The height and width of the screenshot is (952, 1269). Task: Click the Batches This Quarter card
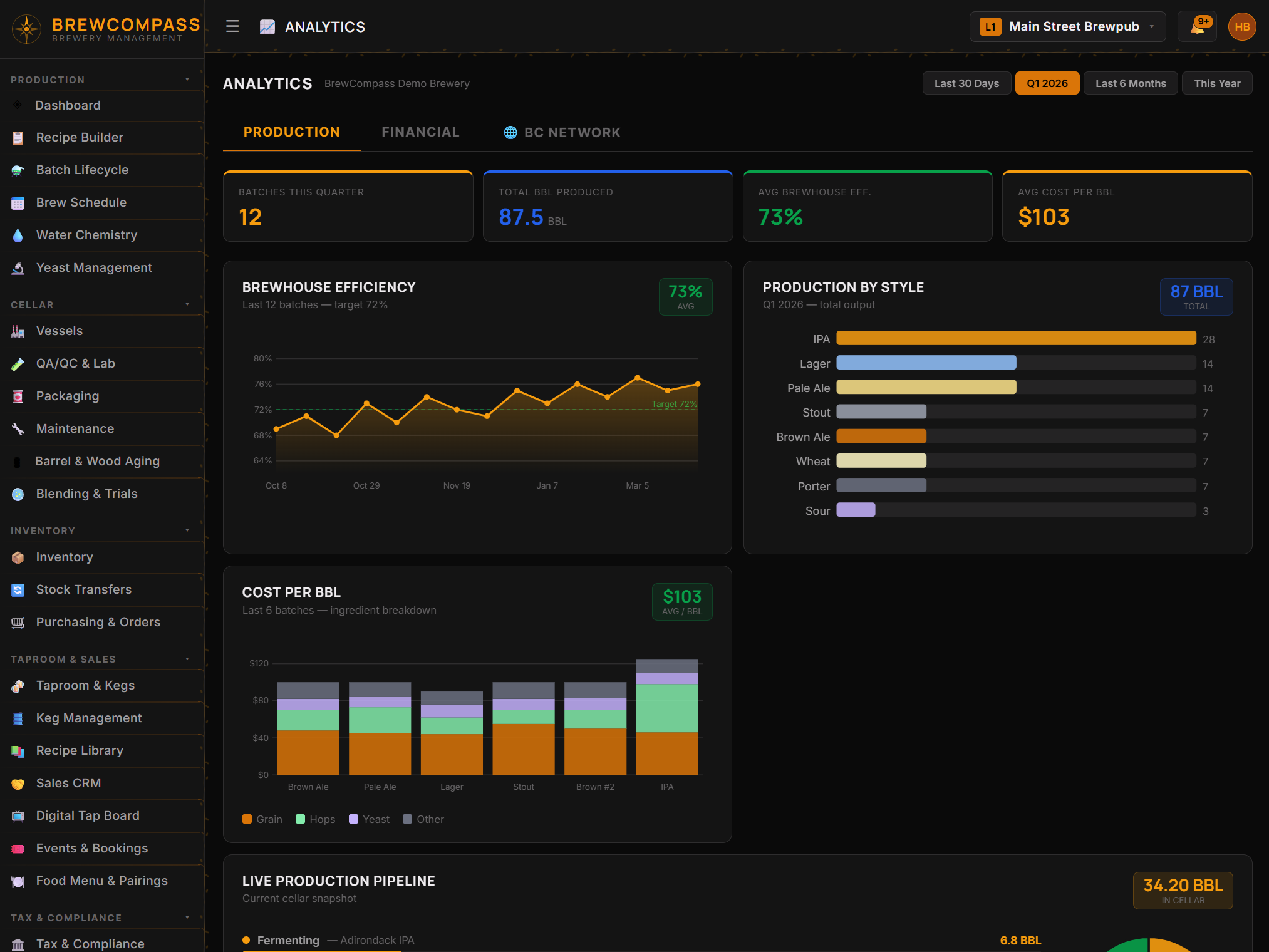(x=348, y=206)
